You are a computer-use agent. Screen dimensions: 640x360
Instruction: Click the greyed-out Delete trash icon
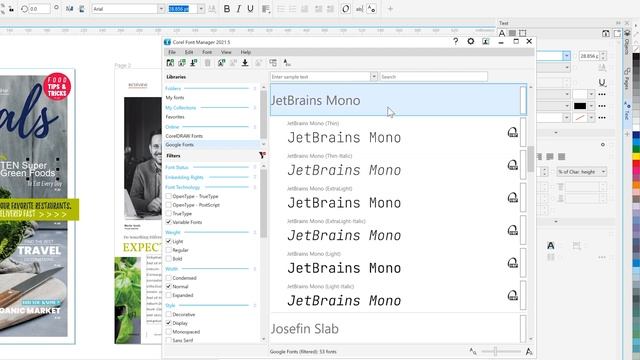[x=208, y=63]
